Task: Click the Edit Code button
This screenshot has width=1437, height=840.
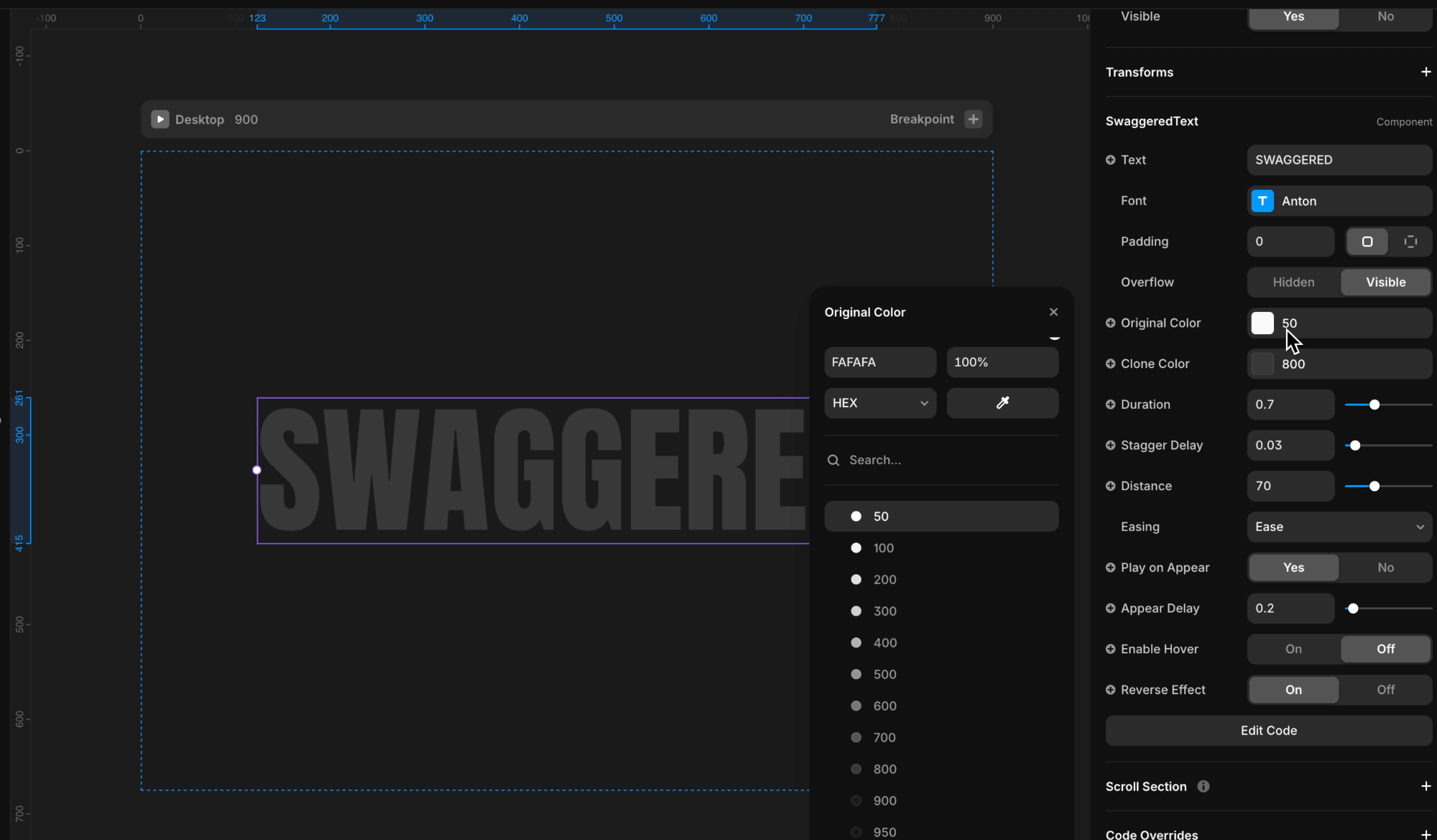Action: click(1268, 731)
